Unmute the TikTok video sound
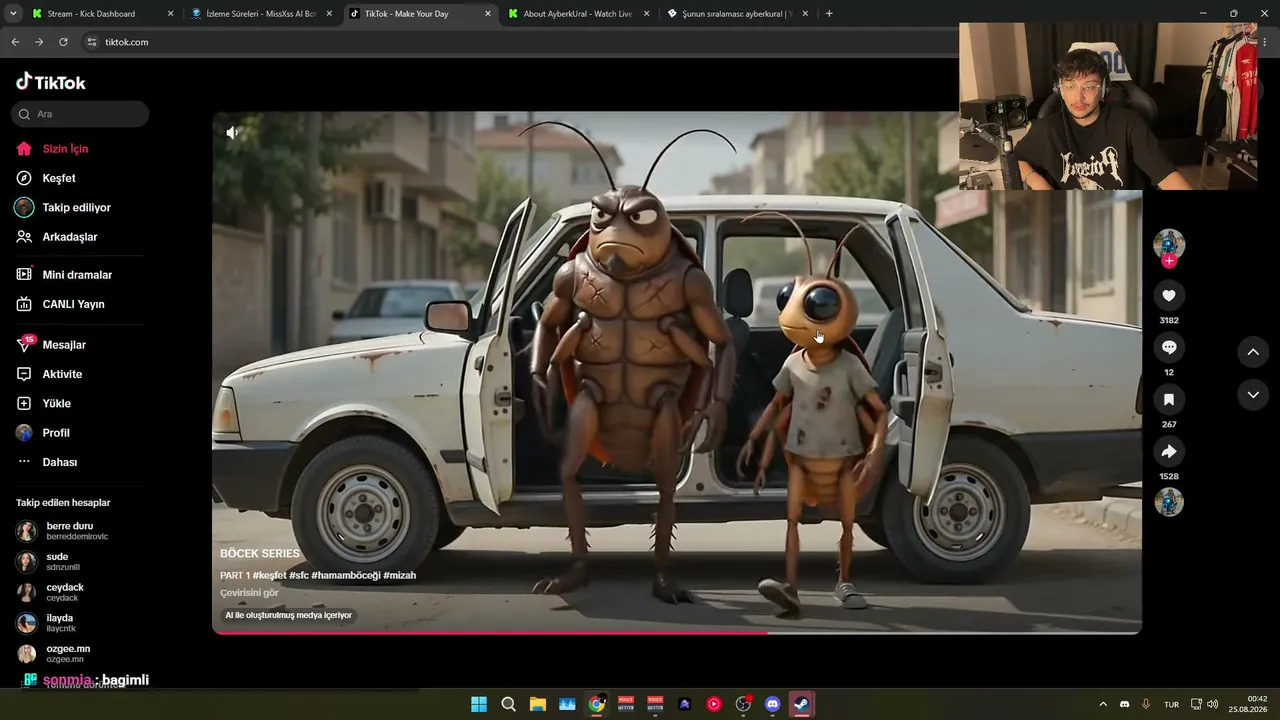This screenshot has width=1280, height=720. (x=232, y=132)
